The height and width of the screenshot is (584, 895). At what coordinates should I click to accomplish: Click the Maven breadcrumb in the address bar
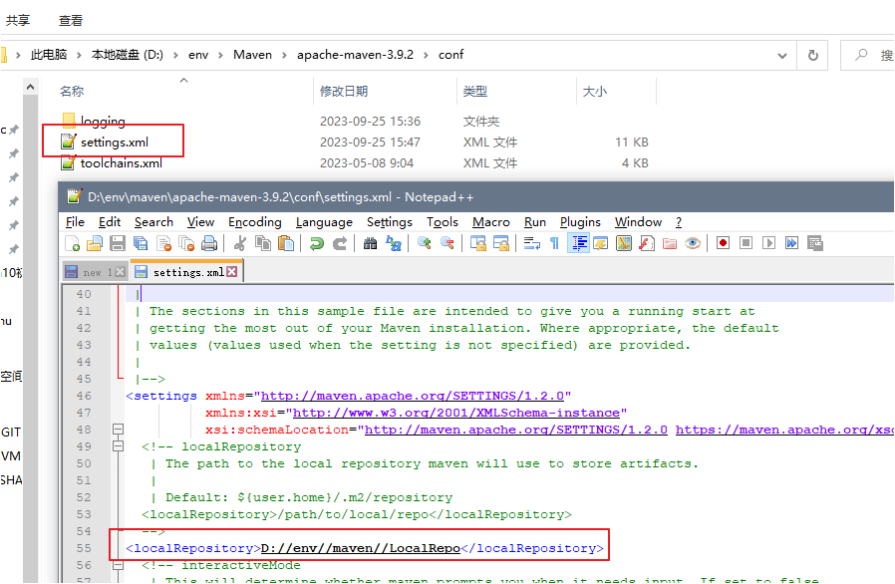pyautogui.click(x=252, y=55)
